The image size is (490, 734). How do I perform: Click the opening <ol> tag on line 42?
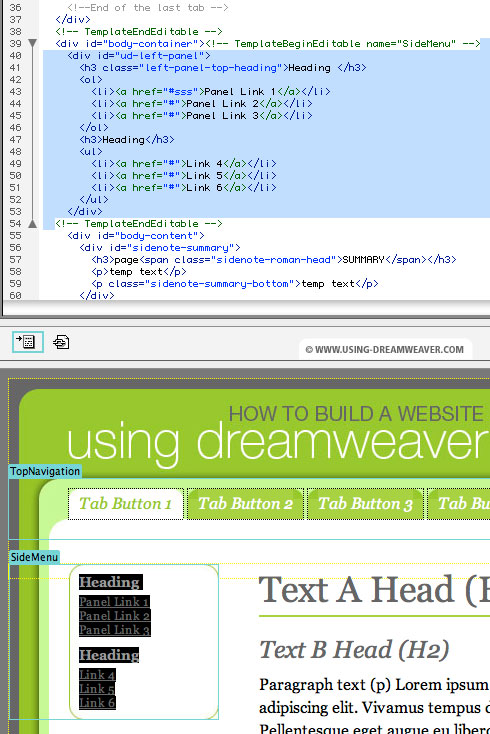tap(91, 80)
